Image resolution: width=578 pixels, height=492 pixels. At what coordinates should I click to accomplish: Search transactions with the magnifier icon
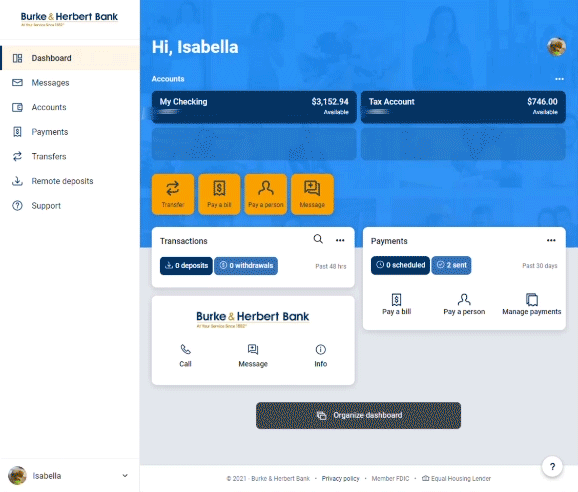[318, 239]
